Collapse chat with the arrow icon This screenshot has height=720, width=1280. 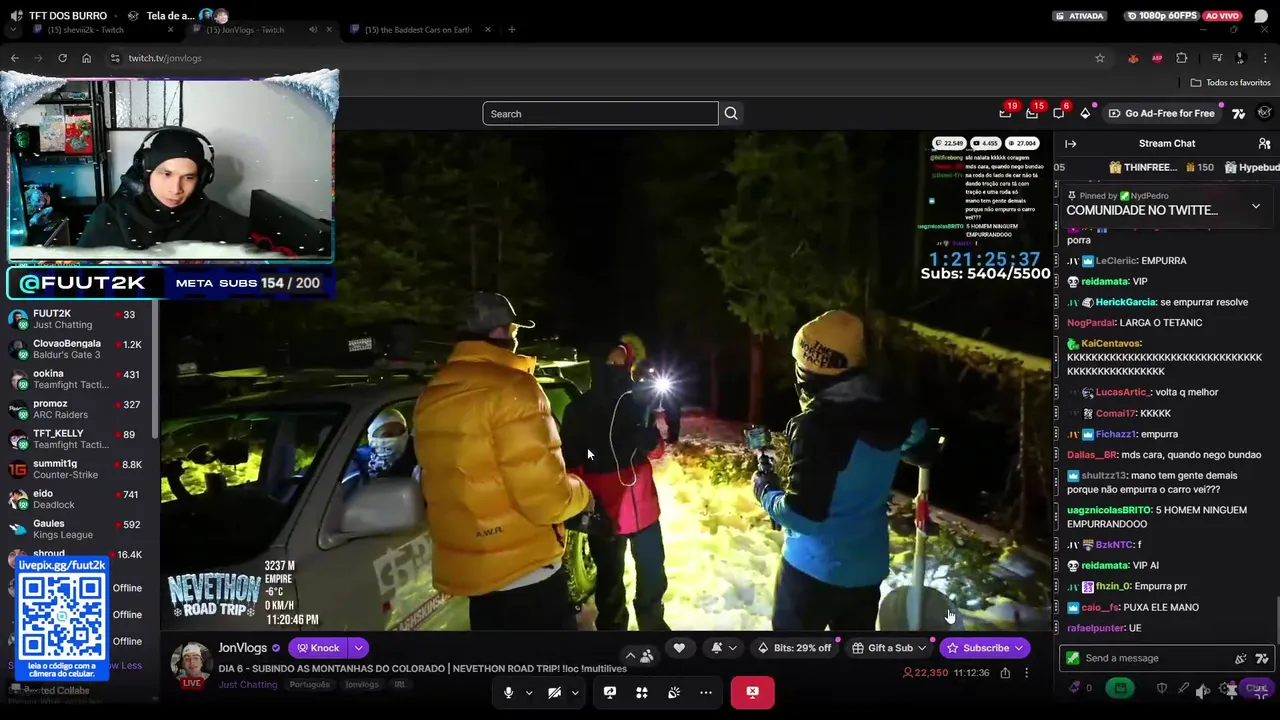point(1070,144)
